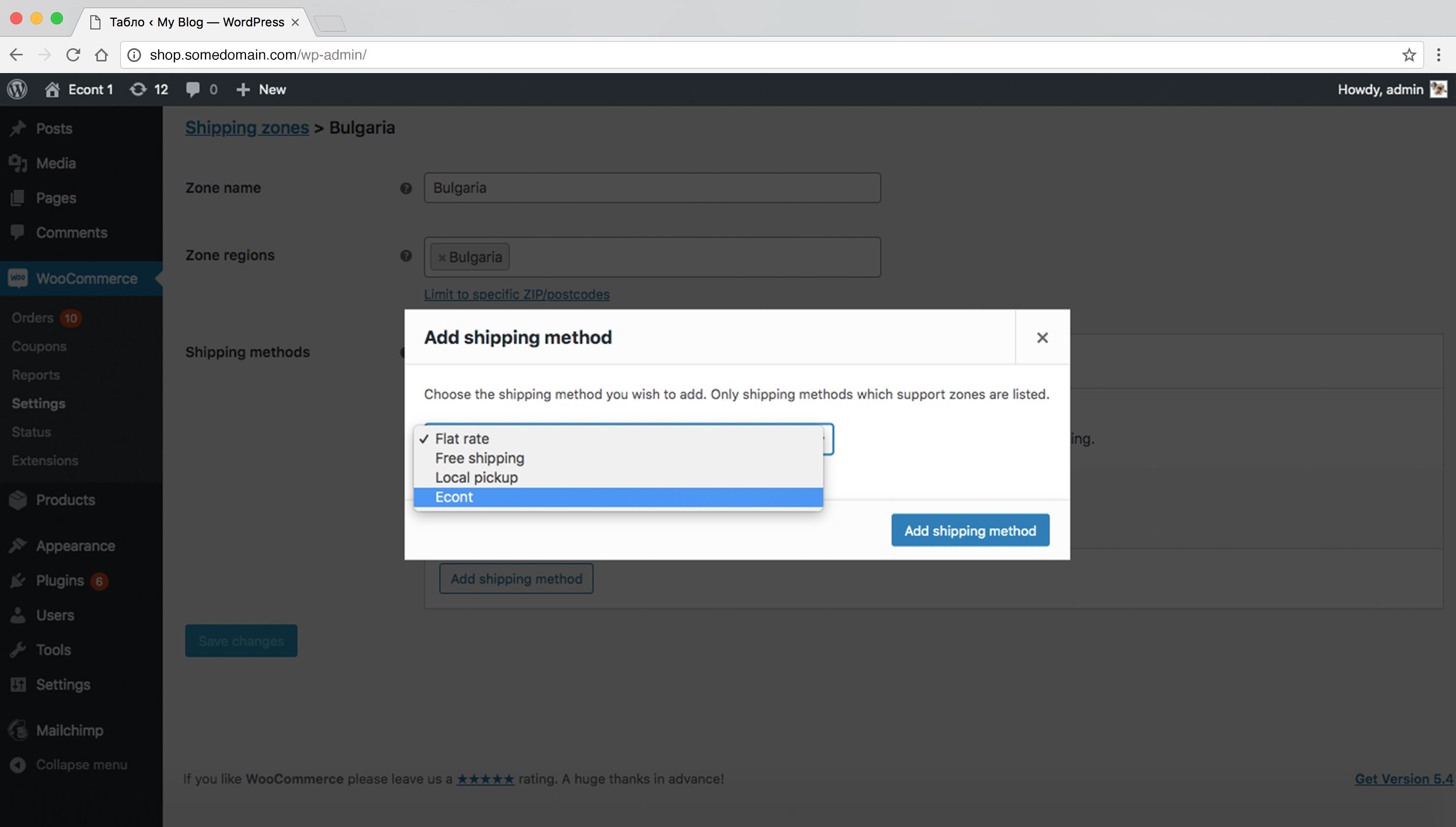Screen dimensions: 1456x827
Task: Select Free shipping in the dropdown
Action: (618, 458)
